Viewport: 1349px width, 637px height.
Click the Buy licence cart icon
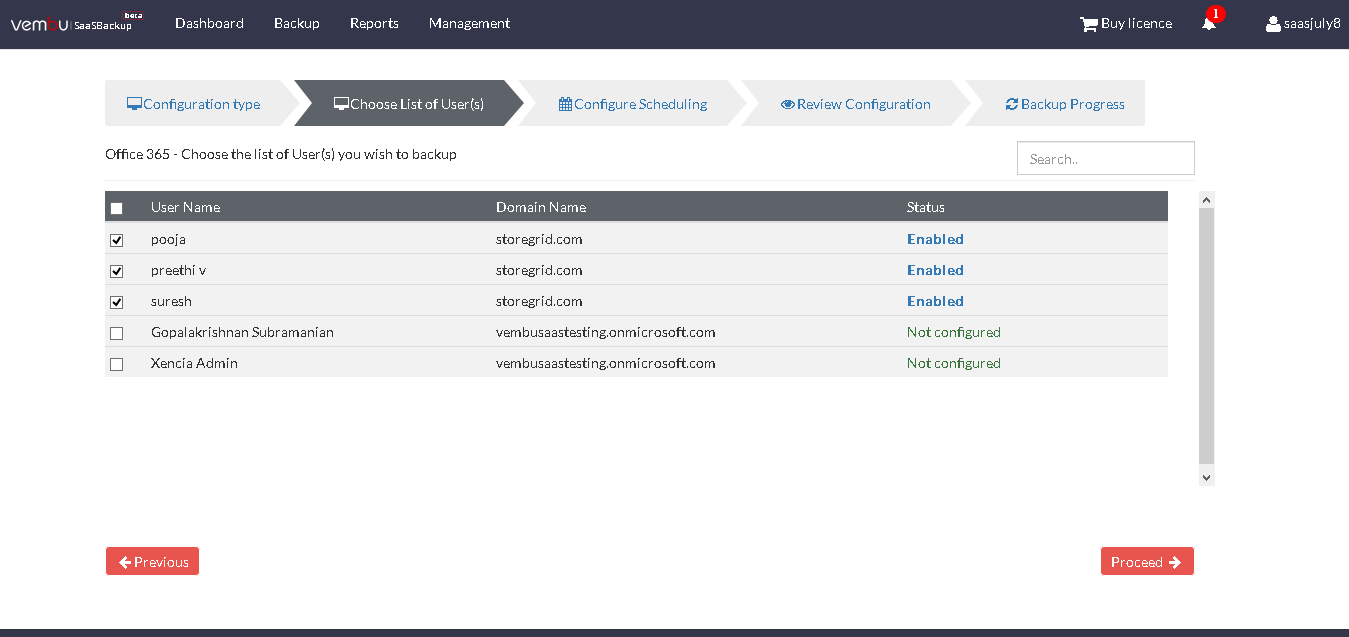click(1089, 24)
